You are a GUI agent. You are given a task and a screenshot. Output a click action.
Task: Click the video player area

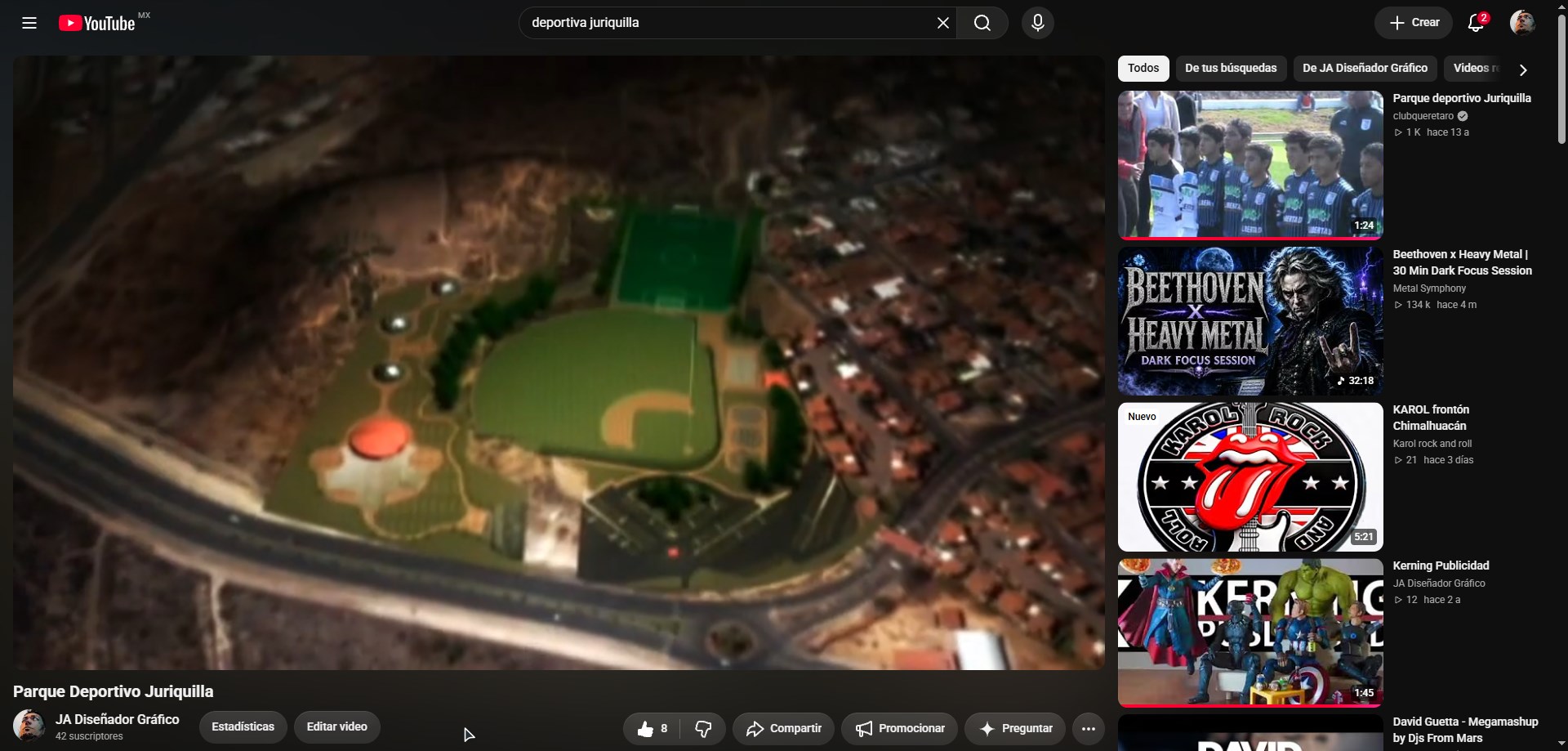559,363
